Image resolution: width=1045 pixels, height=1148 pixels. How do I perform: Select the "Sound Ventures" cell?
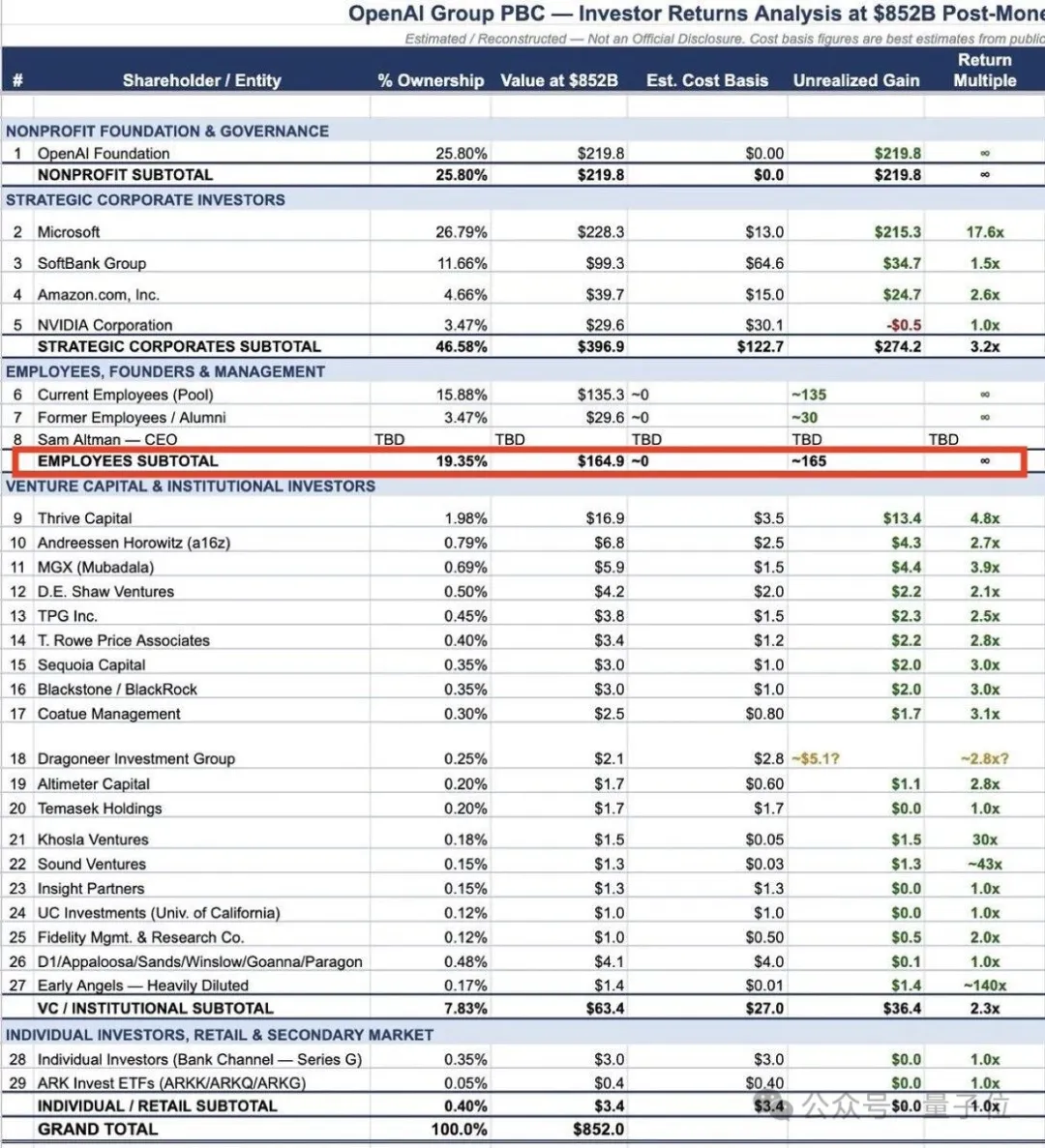(92, 864)
